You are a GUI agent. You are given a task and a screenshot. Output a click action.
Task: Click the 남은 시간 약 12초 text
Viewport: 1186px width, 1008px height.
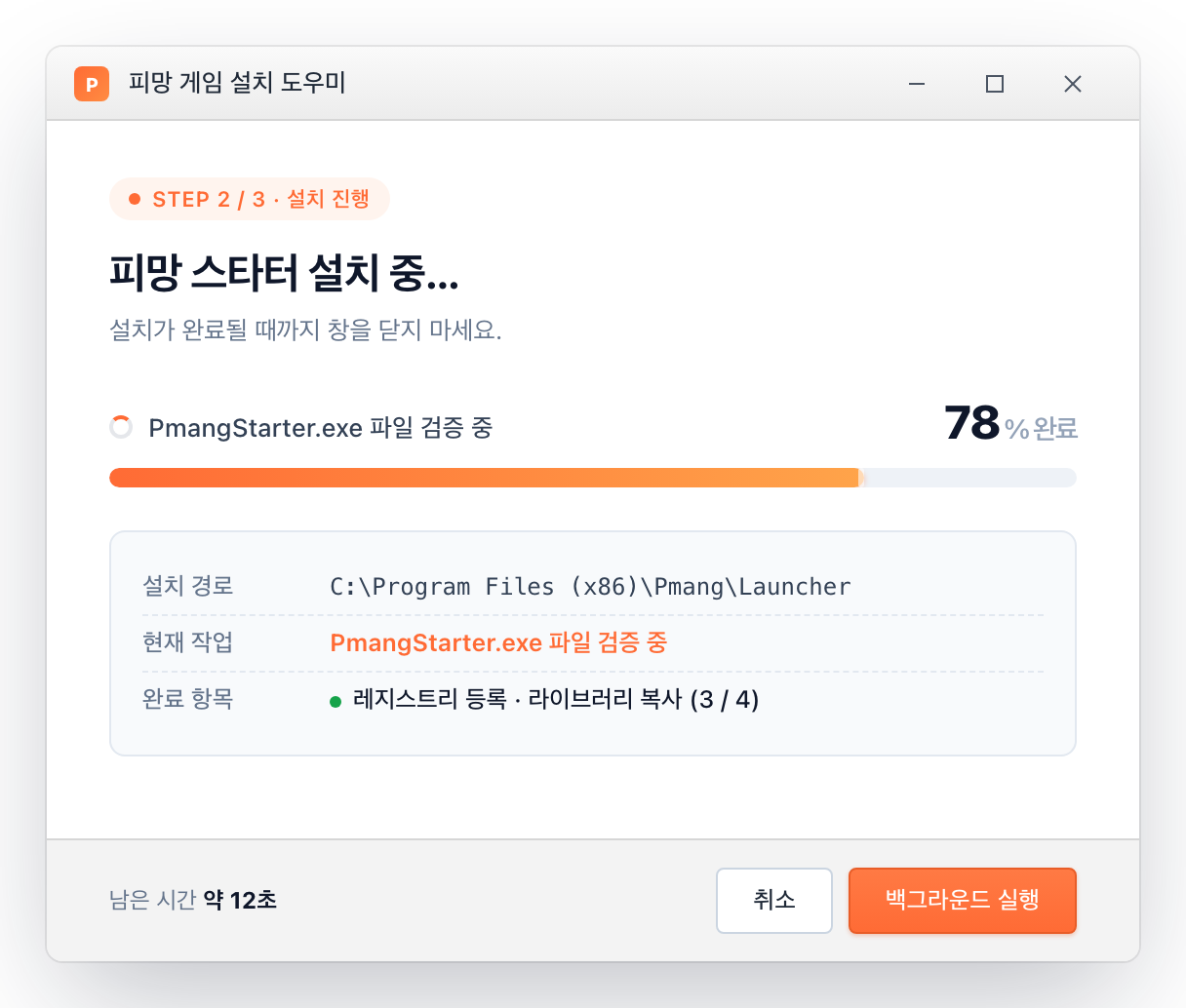[x=193, y=900]
